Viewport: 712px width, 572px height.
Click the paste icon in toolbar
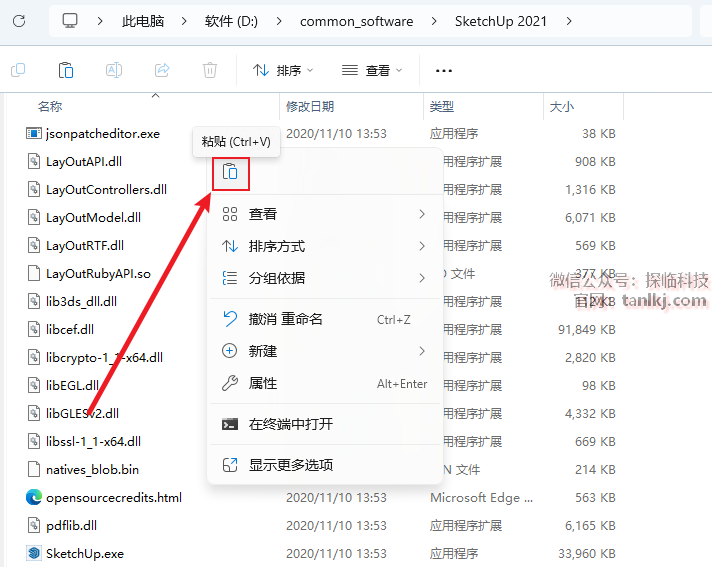[x=66, y=70]
